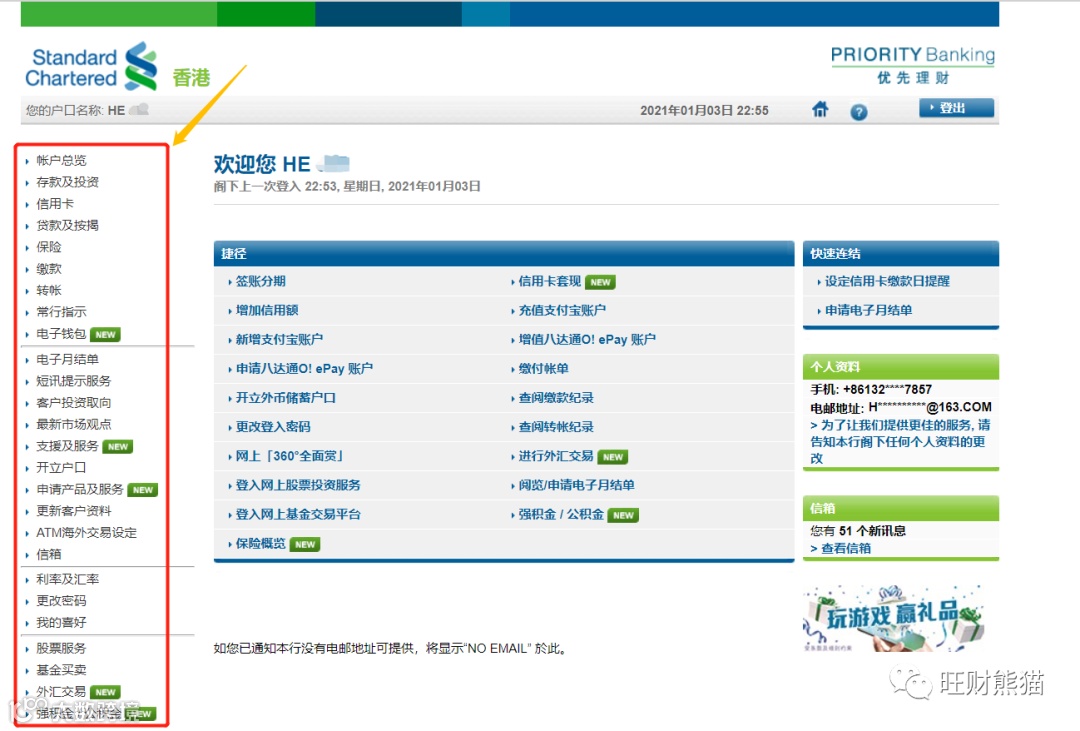The height and width of the screenshot is (731, 1080).
Task: Click 登入网上基金交易平台 link
Action: click(298, 514)
